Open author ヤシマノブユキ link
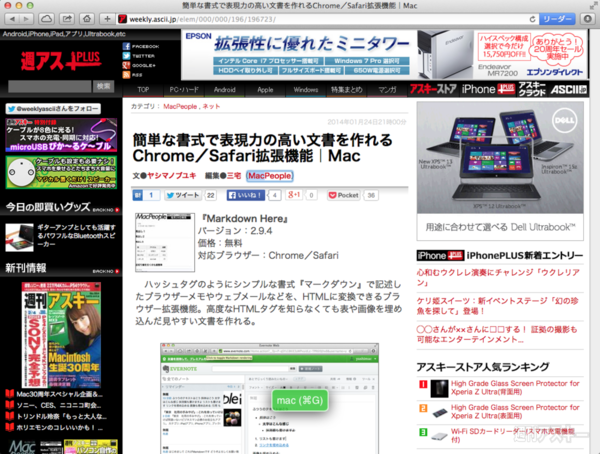The width and height of the screenshot is (600, 454). pos(172,176)
